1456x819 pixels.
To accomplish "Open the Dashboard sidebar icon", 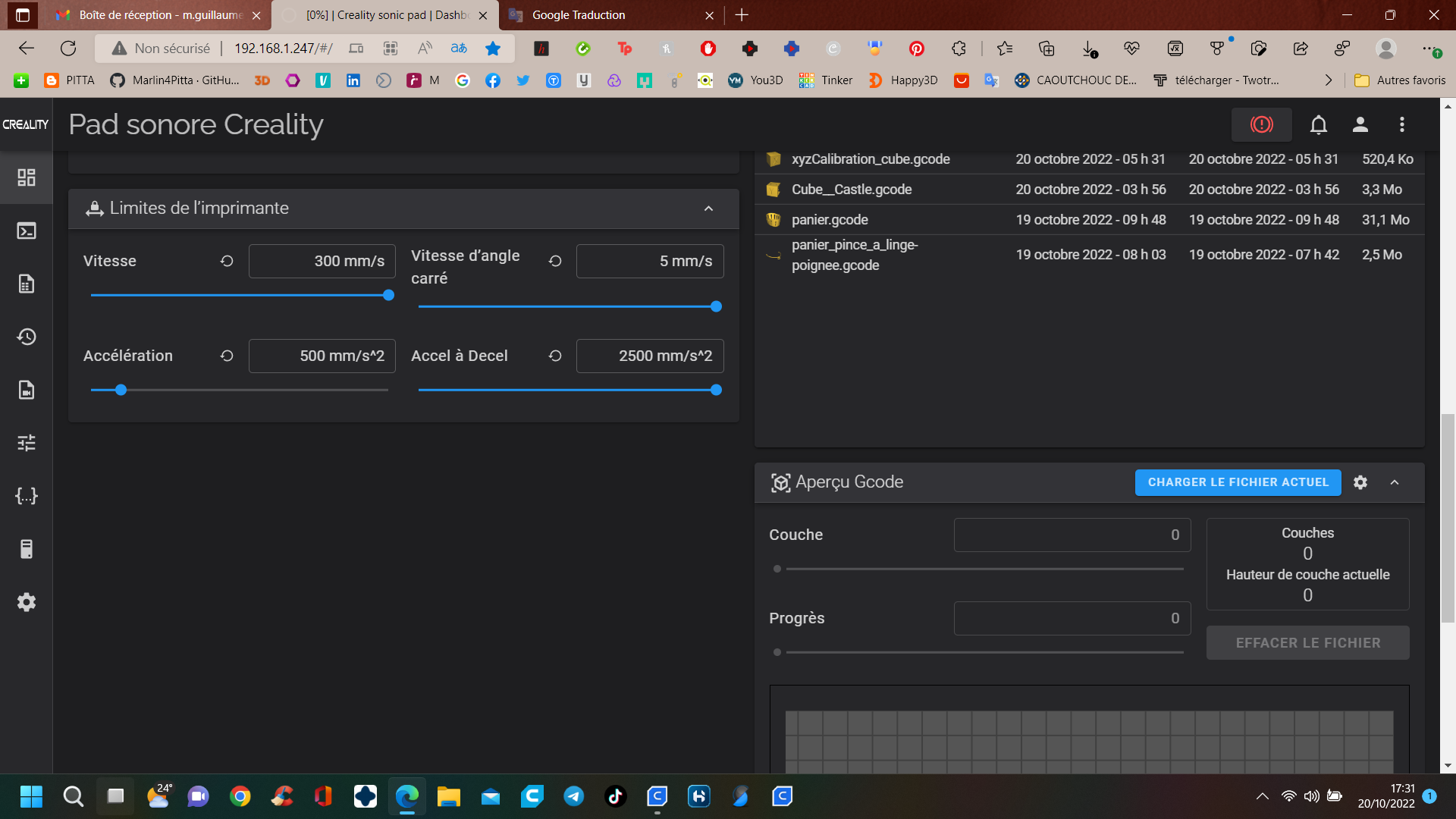I will [x=27, y=177].
